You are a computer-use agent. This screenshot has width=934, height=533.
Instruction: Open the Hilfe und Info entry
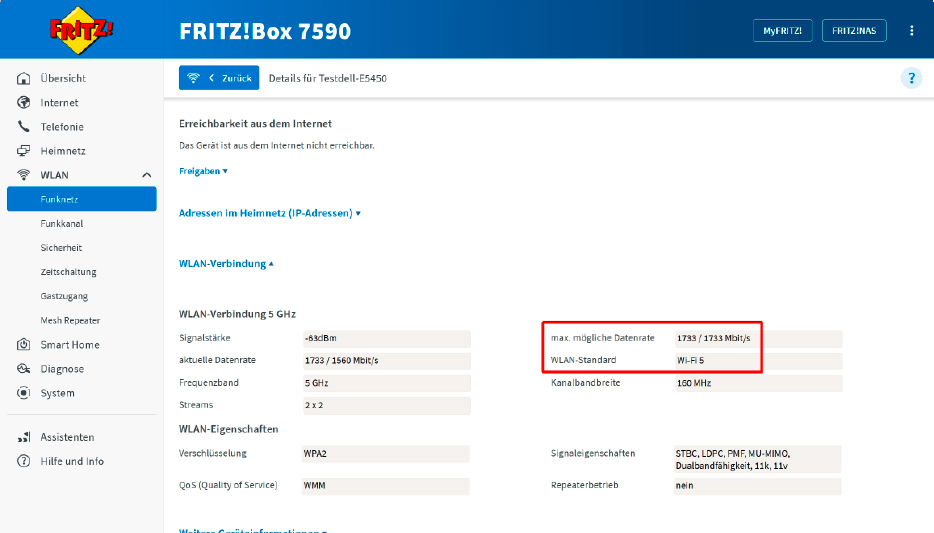click(72, 461)
